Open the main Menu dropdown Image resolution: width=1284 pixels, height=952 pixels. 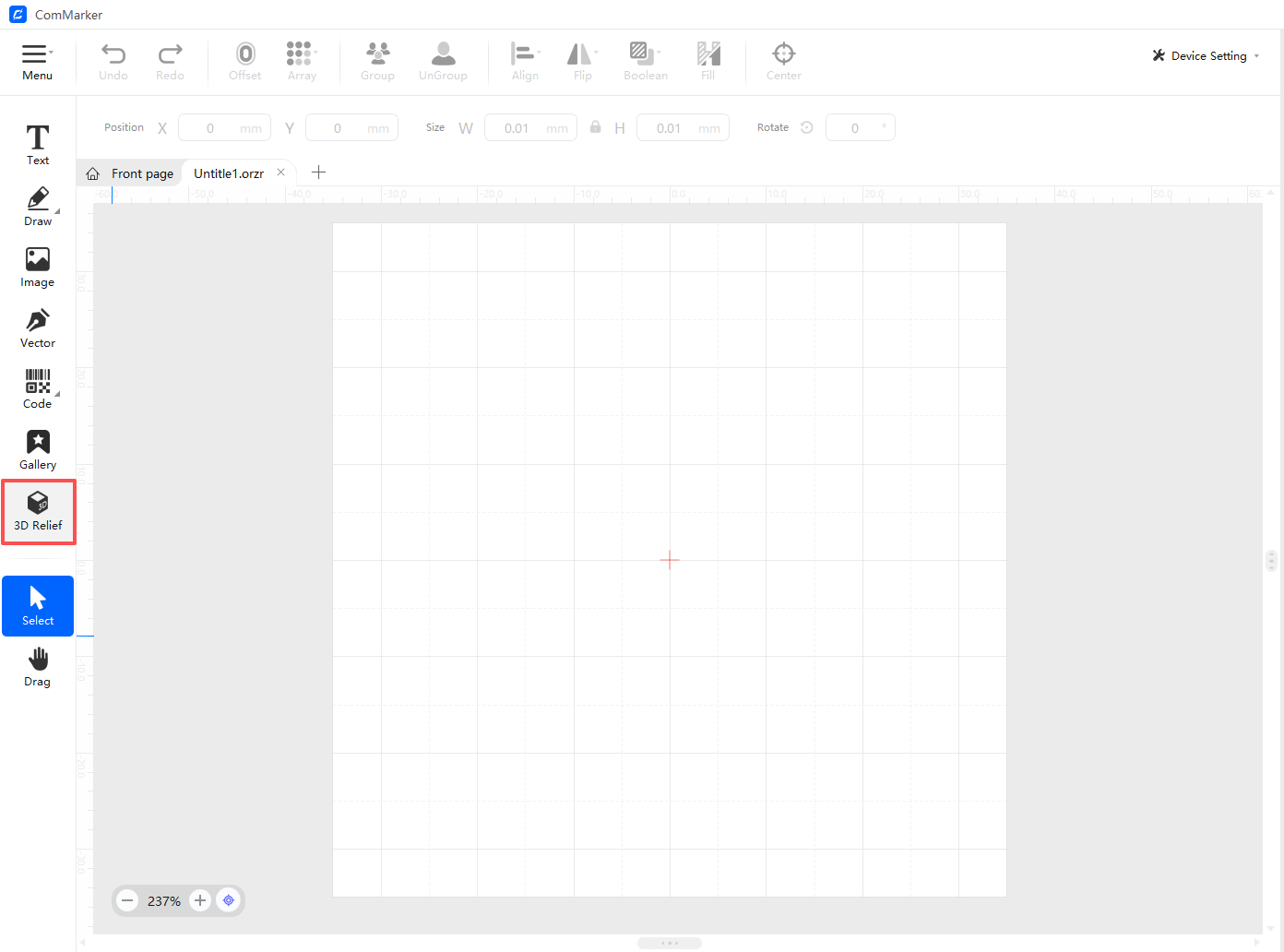pos(37,62)
